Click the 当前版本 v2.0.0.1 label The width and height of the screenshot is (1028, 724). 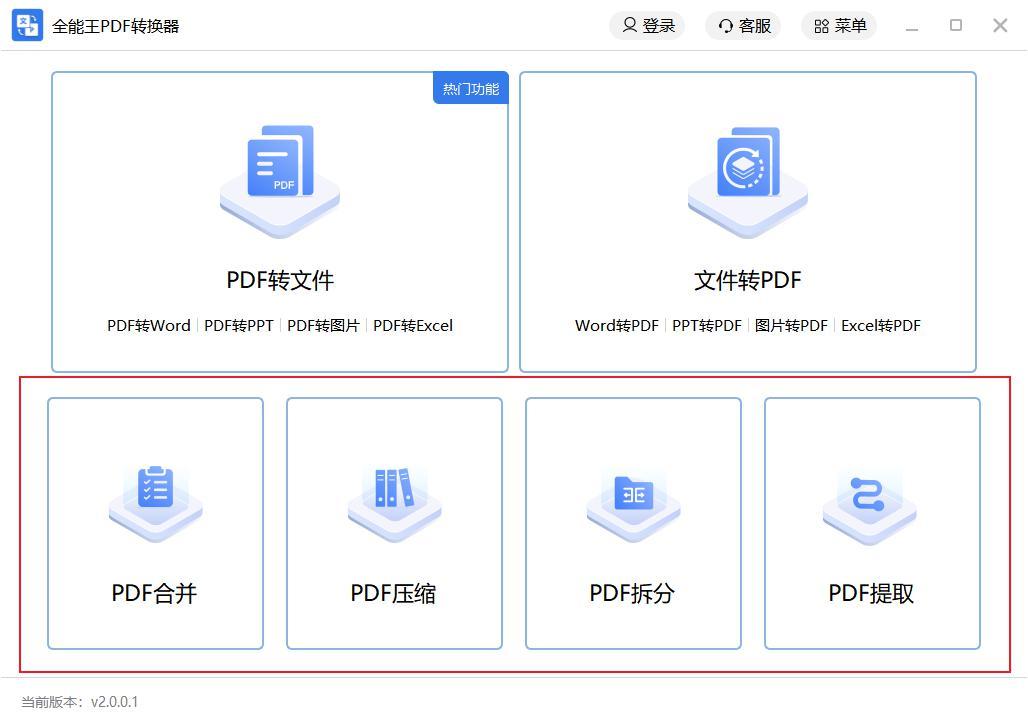tap(79, 702)
